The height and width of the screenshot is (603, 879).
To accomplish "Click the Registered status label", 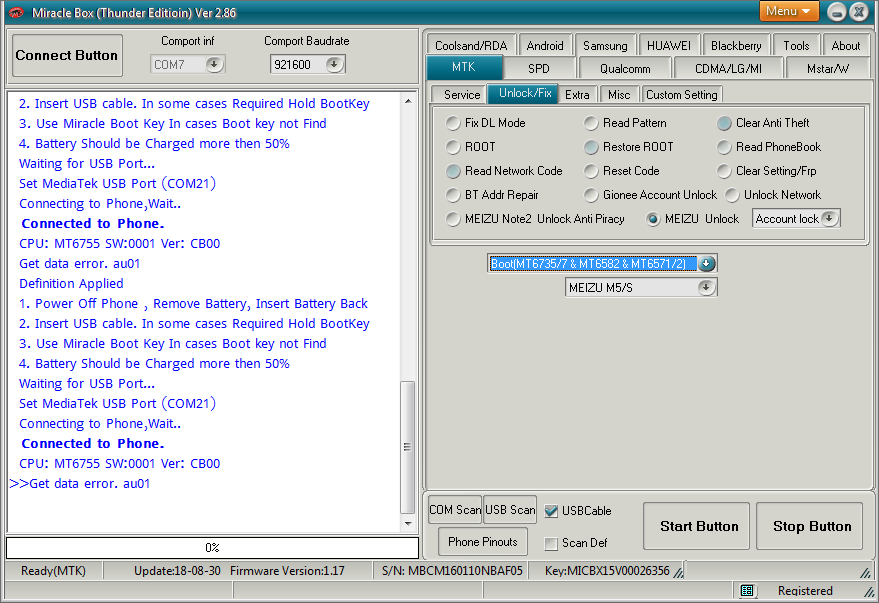I will click(x=805, y=591).
